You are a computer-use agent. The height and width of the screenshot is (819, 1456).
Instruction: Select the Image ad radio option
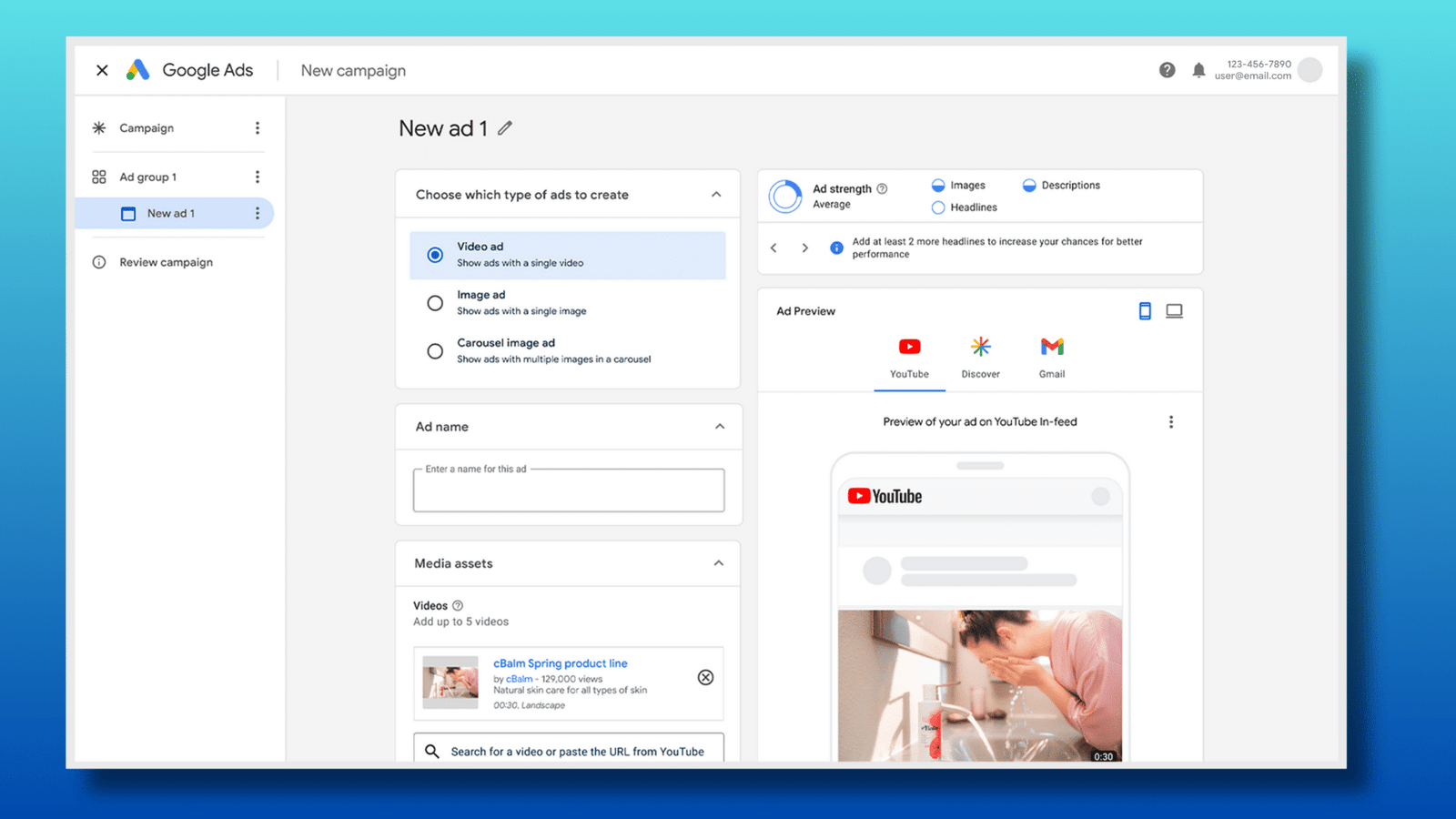tap(435, 303)
